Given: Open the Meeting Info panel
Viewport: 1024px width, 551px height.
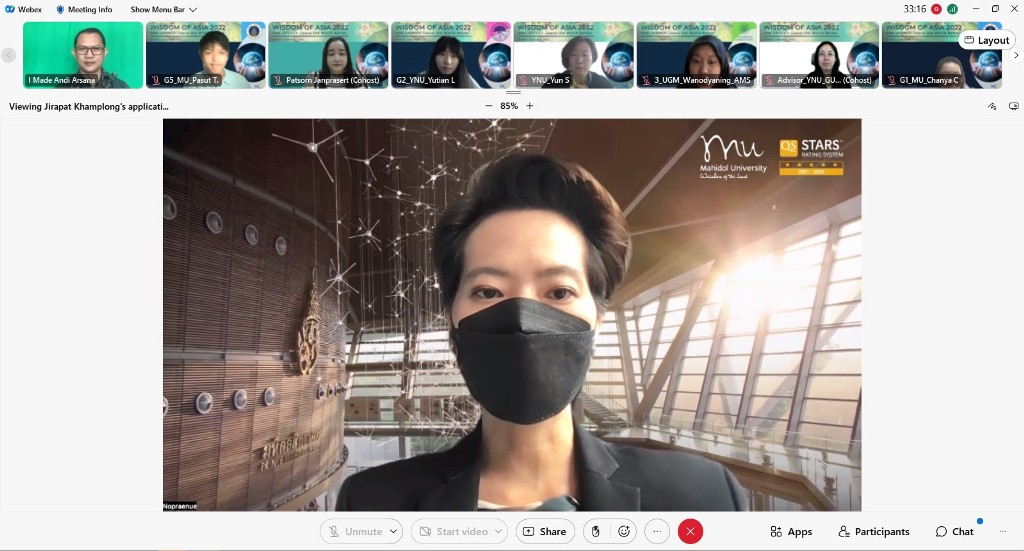Looking at the screenshot, I should [84, 9].
